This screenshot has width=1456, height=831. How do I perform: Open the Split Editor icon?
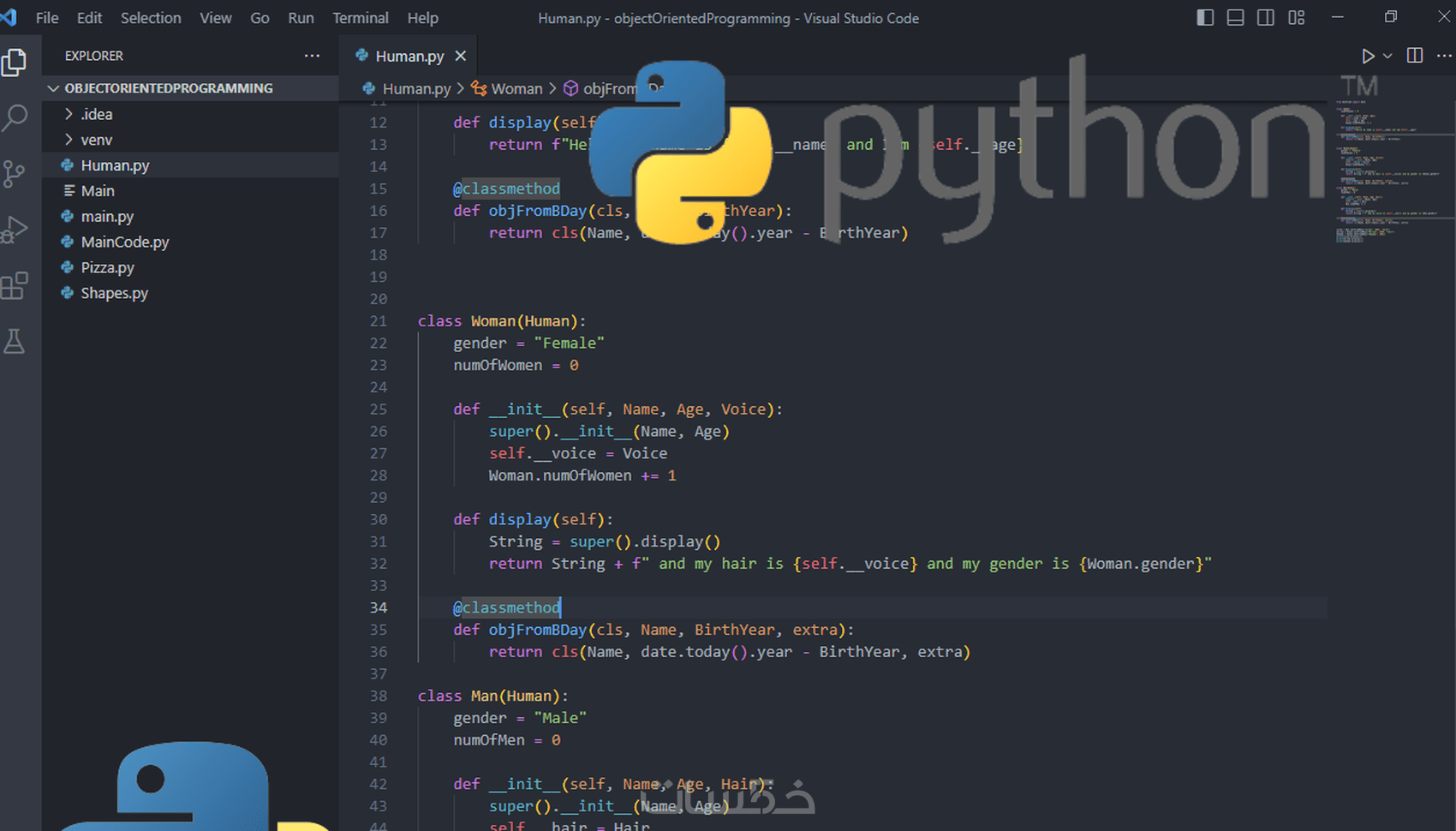click(x=1414, y=56)
